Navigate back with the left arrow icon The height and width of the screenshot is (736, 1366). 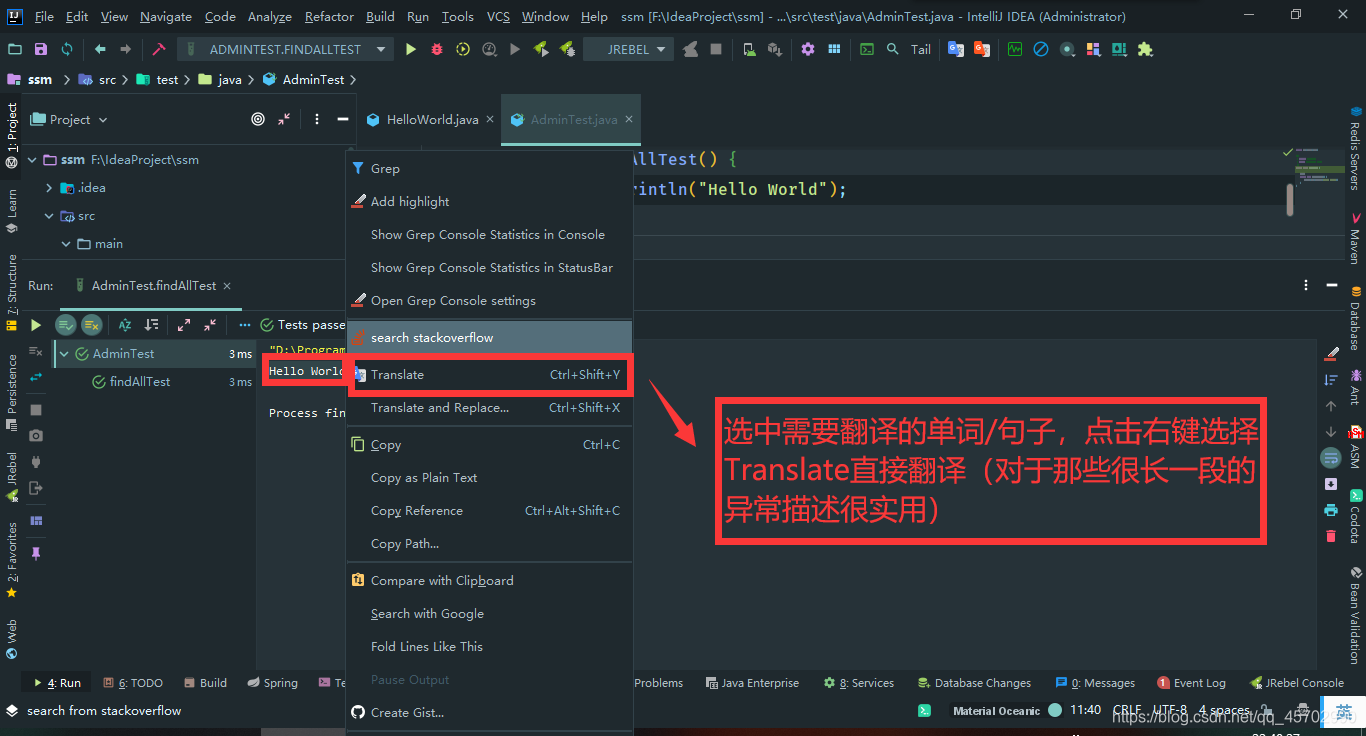point(100,49)
